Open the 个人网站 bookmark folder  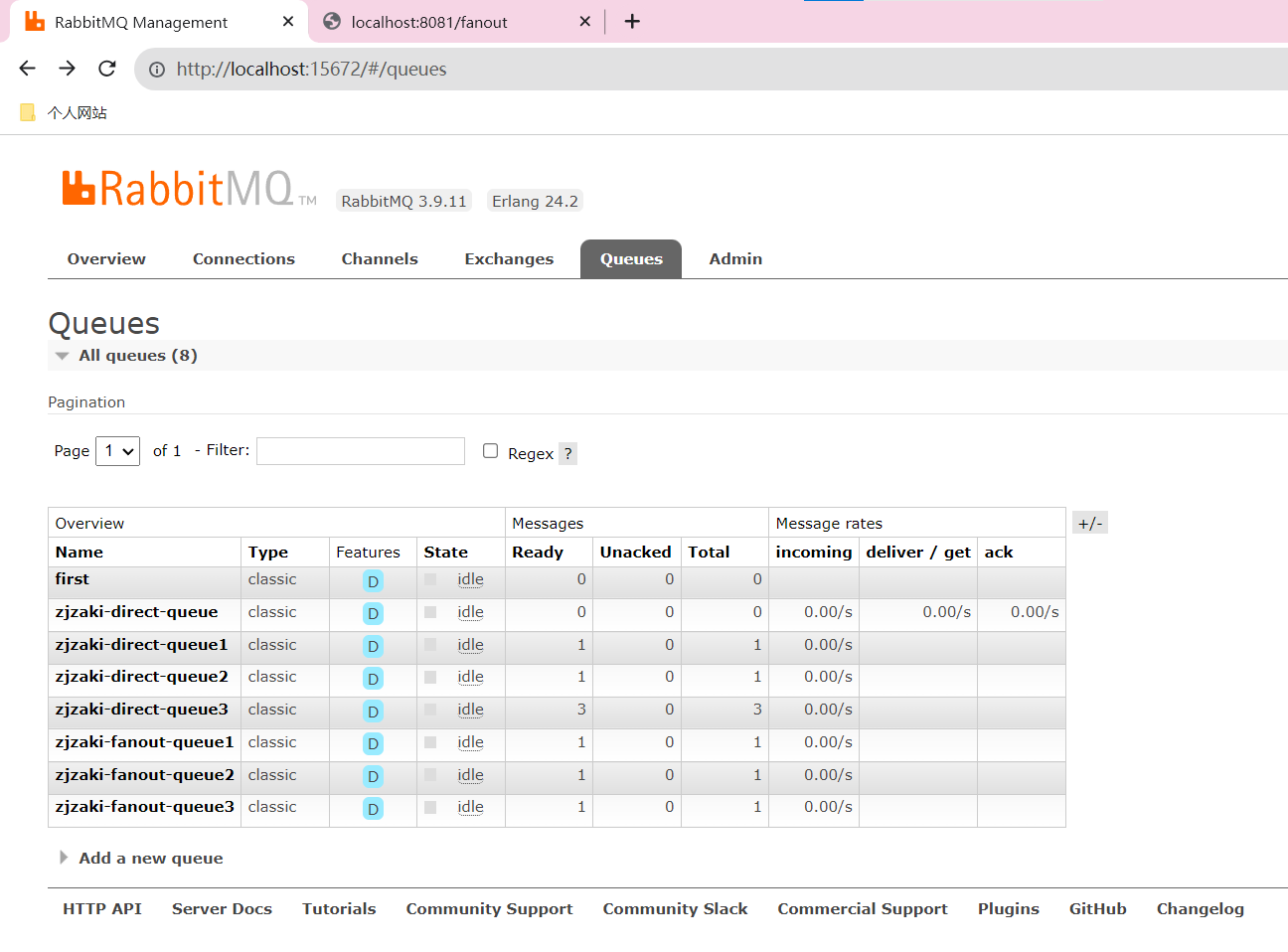click(x=64, y=112)
